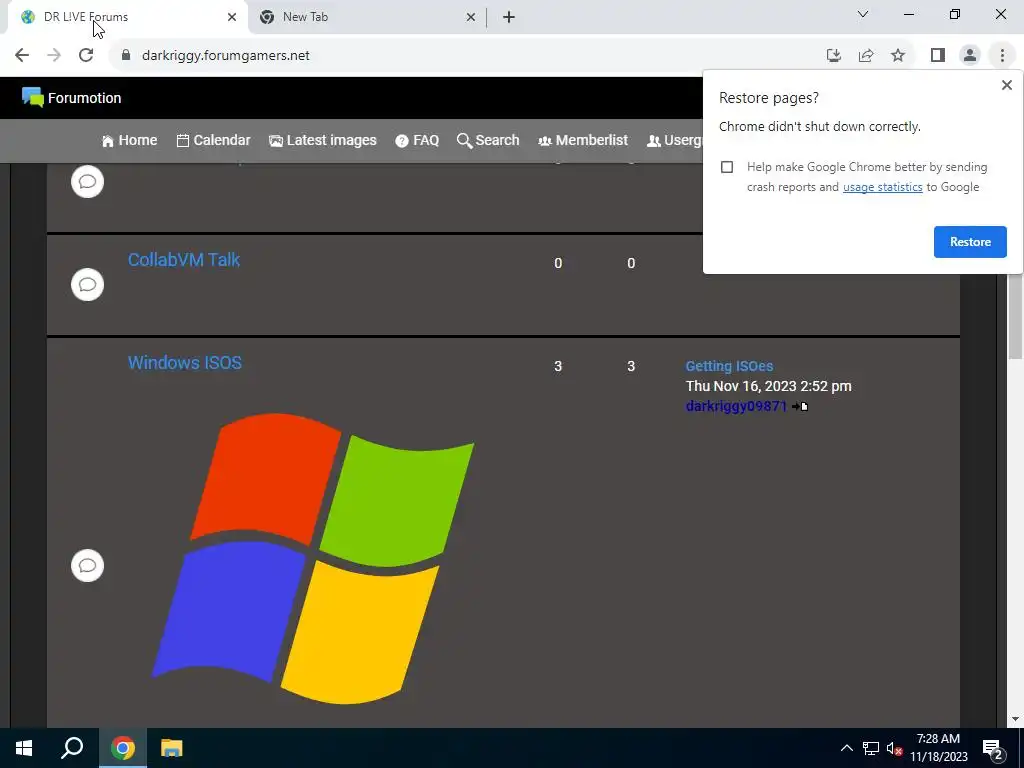1024x768 pixels.
Task: Open the usage statistics link
Action: [x=882, y=187]
